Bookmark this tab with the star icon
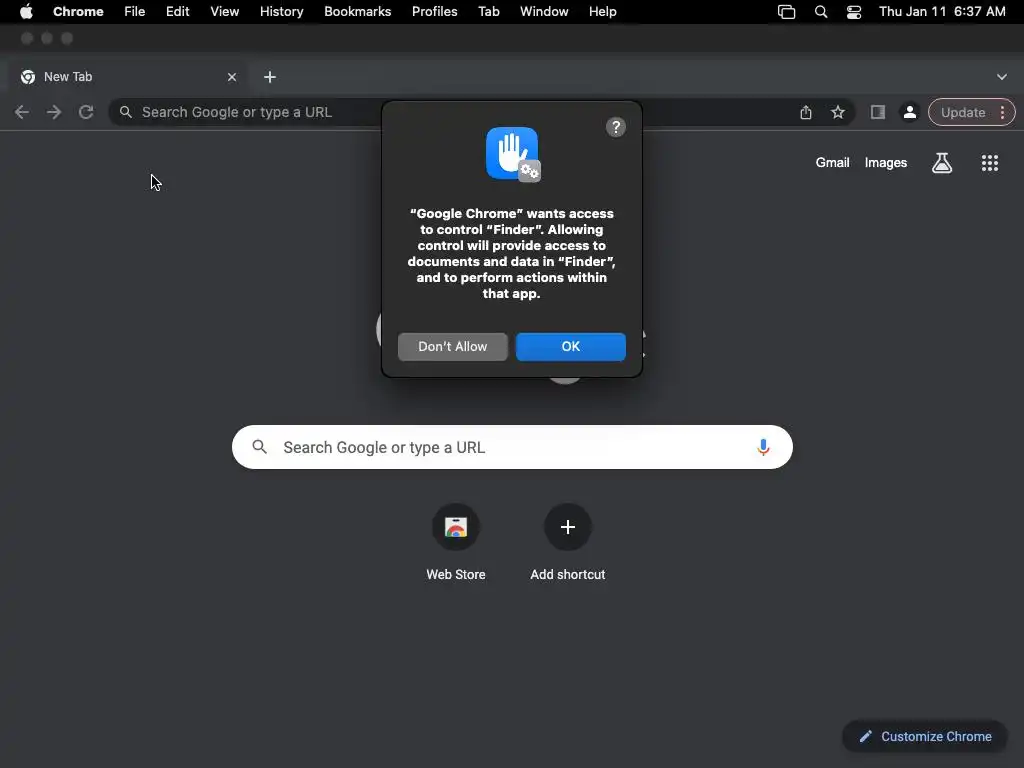This screenshot has height=768, width=1024. (838, 112)
